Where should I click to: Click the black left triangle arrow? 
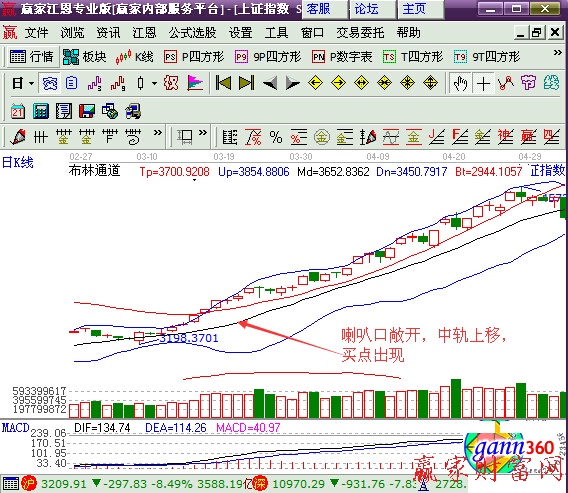[270, 83]
